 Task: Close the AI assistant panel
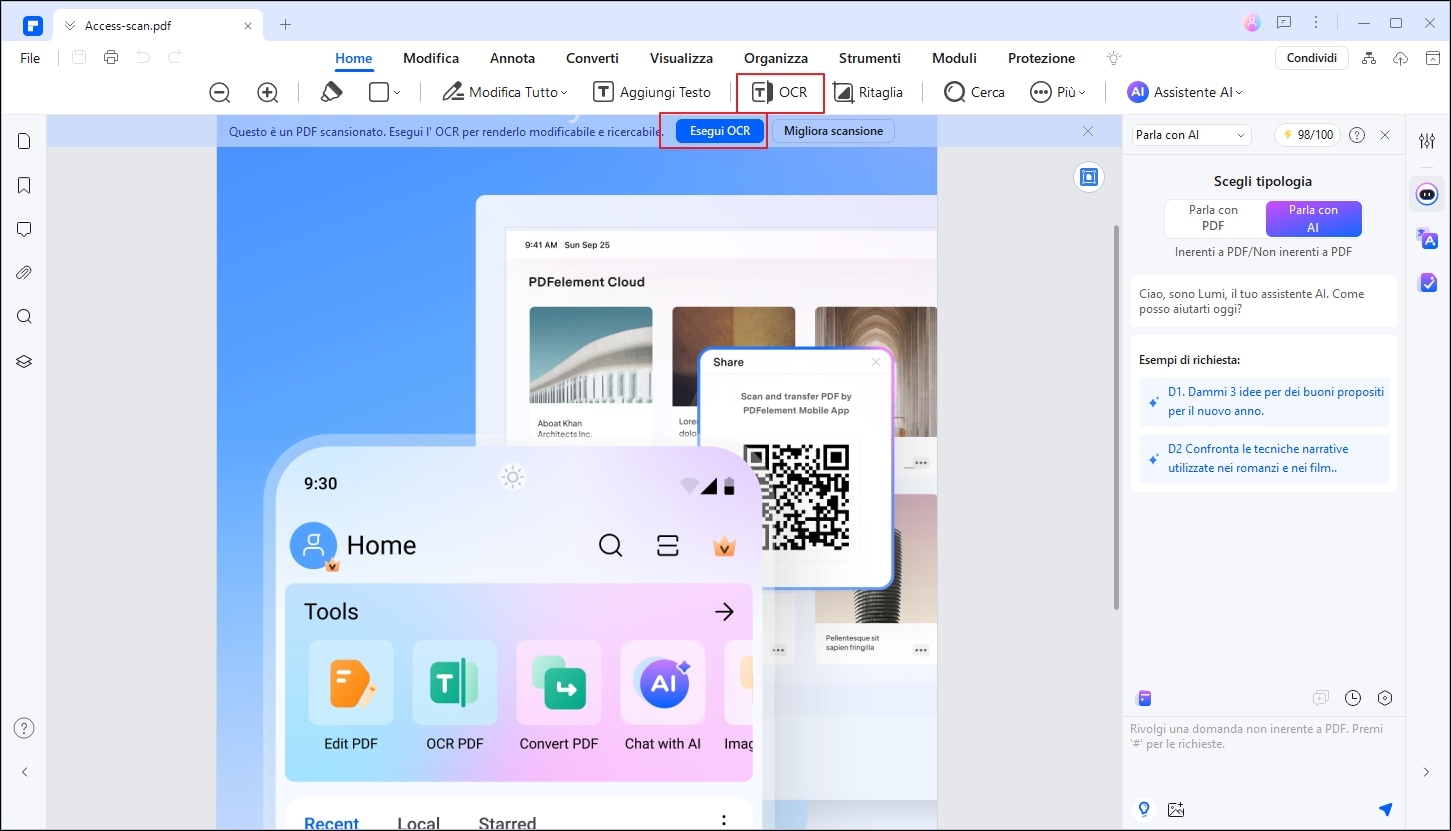[1385, 135]
